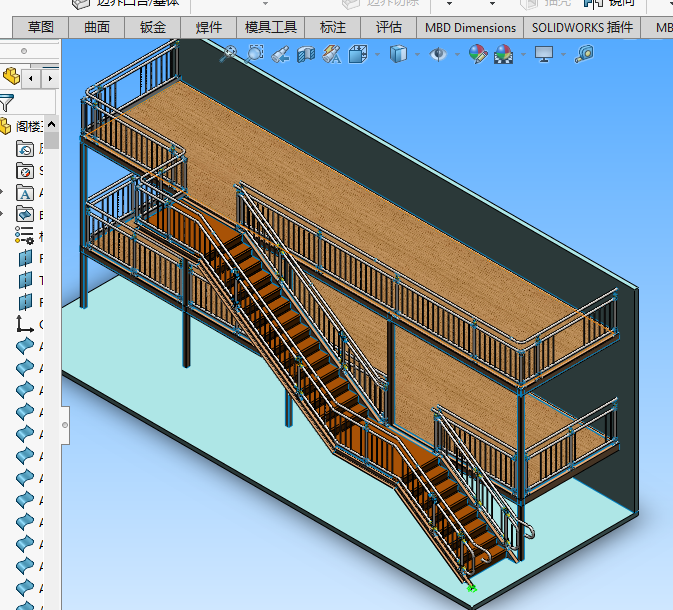Click the Previous View icon
Image resolution: width=673 pixels, height=610 pixels.
281,54
